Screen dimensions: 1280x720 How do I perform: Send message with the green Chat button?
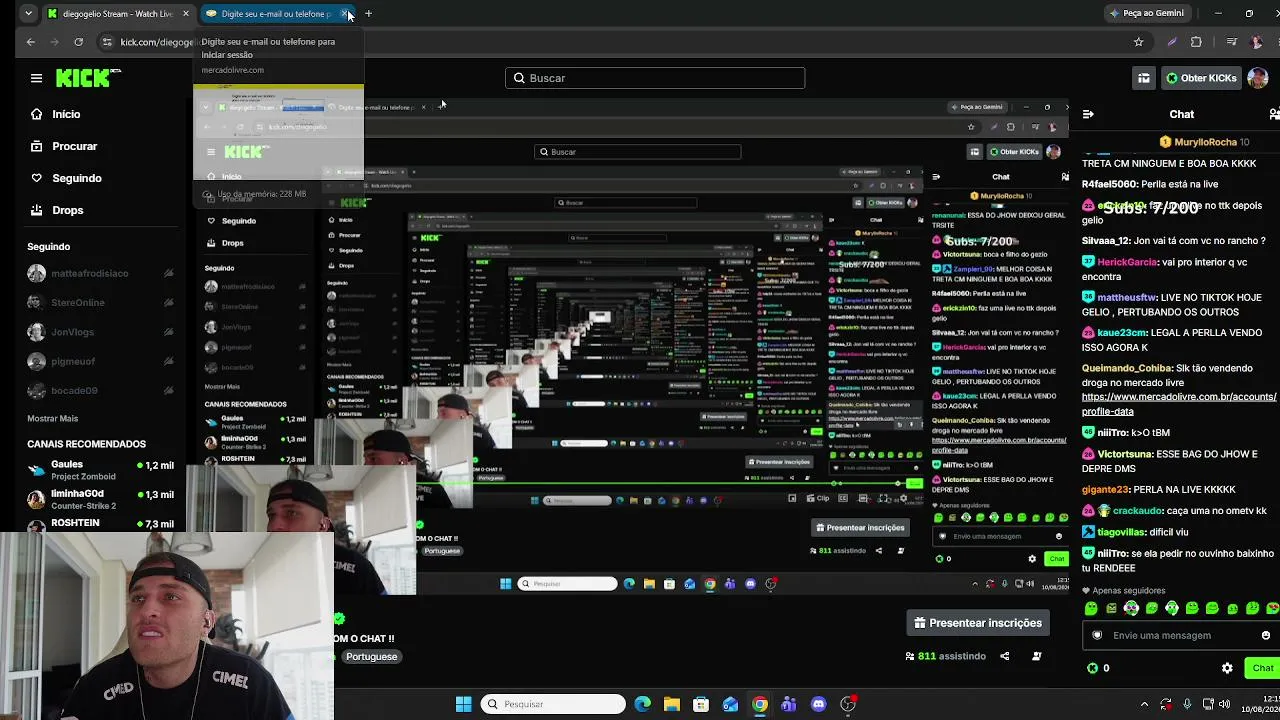(1262, 668)
